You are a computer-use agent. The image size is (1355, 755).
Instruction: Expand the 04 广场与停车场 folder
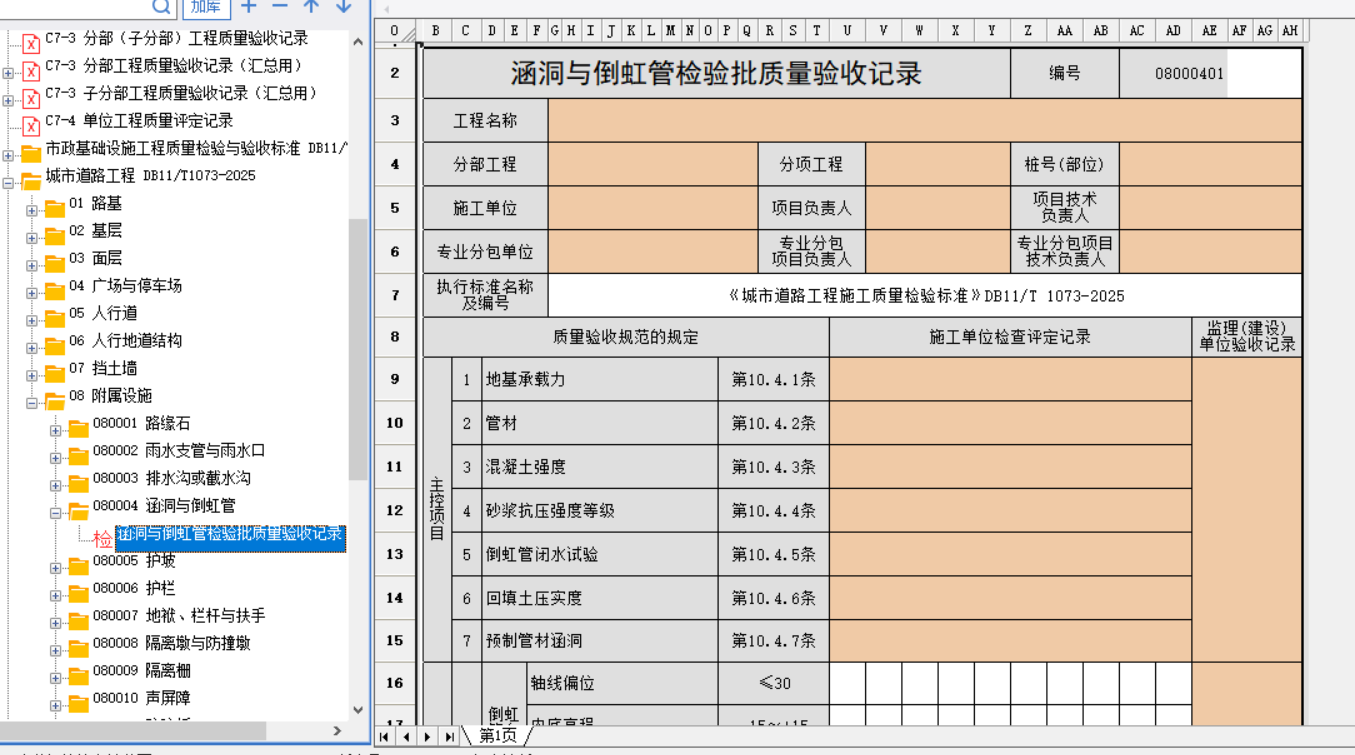click(x=32, y=292)
